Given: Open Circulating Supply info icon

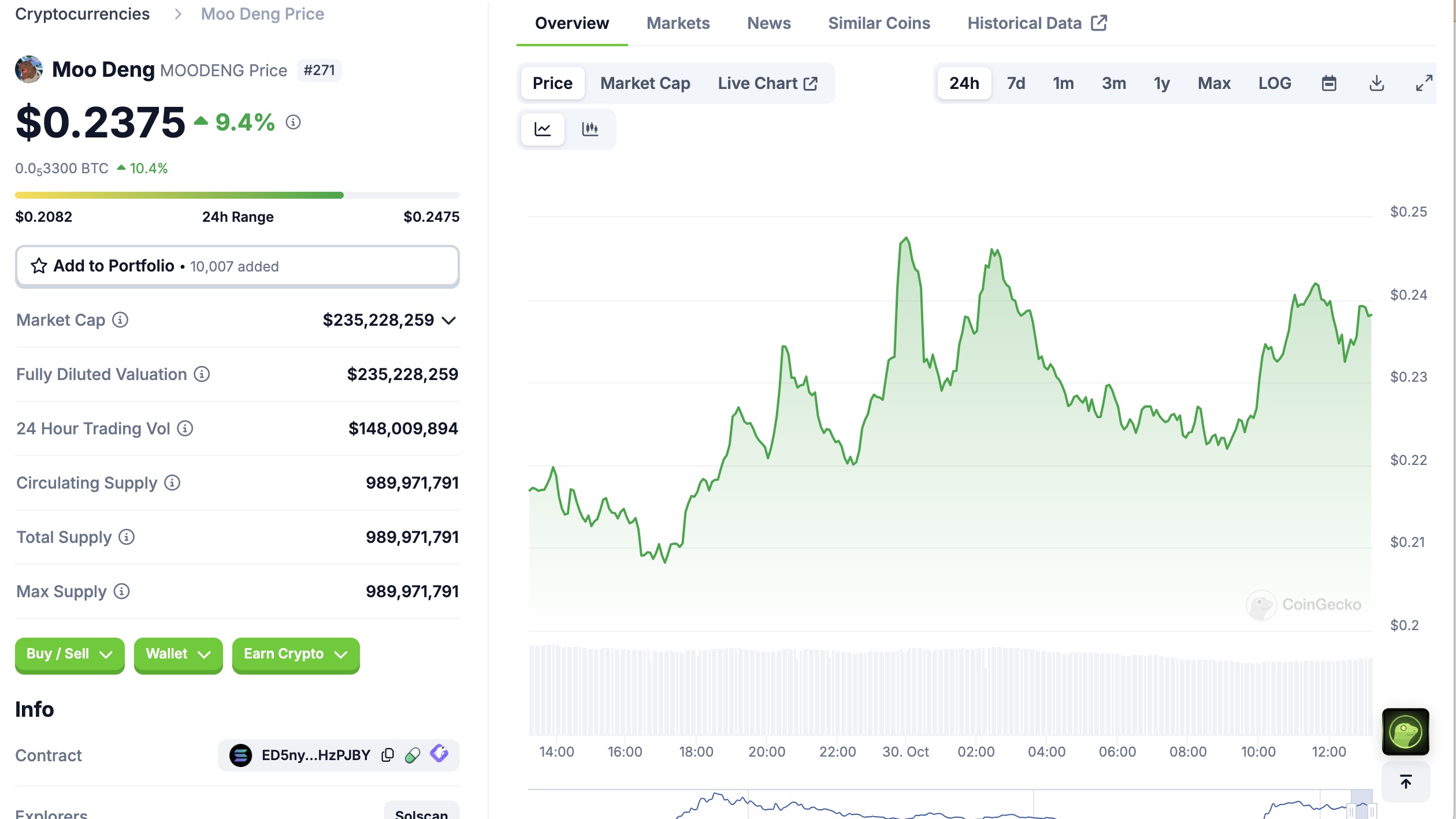Looking at the screenshot, I should [x=172, y=482].
